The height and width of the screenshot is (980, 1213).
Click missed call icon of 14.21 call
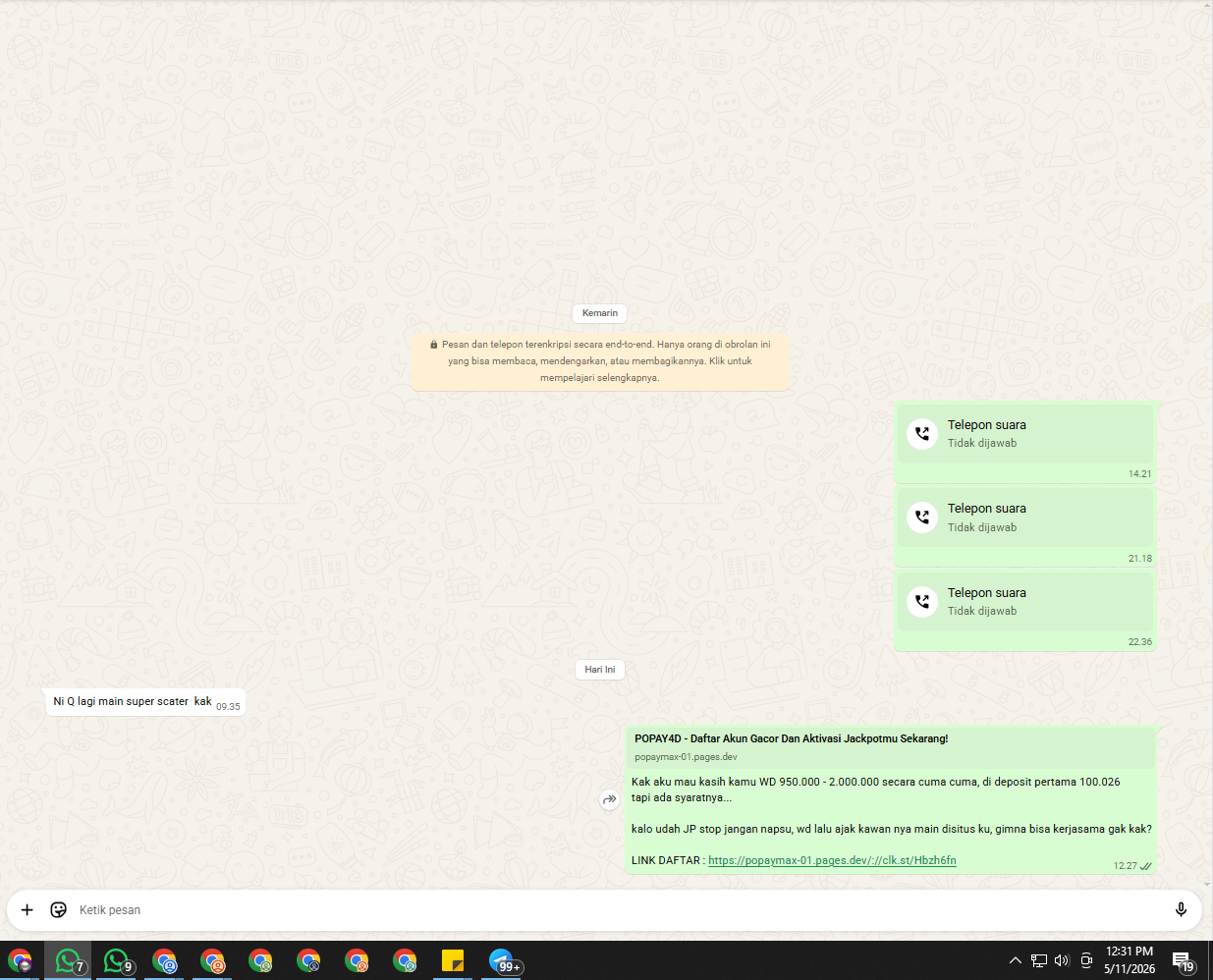pyautogui.click(x=922, y=433)
